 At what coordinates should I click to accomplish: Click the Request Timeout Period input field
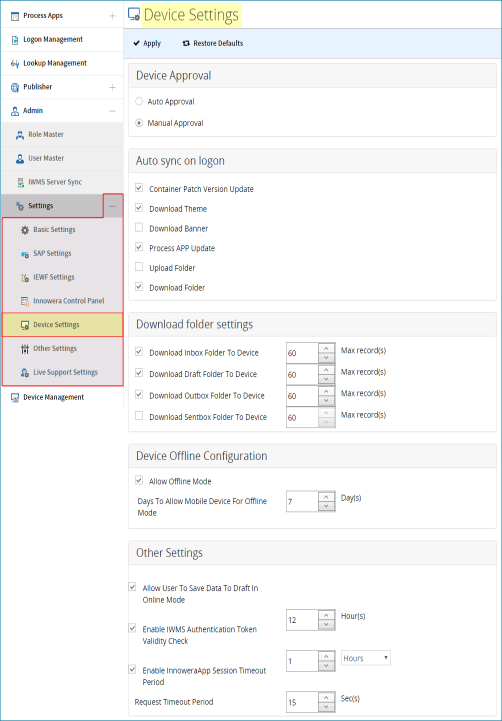click(302, 702)
